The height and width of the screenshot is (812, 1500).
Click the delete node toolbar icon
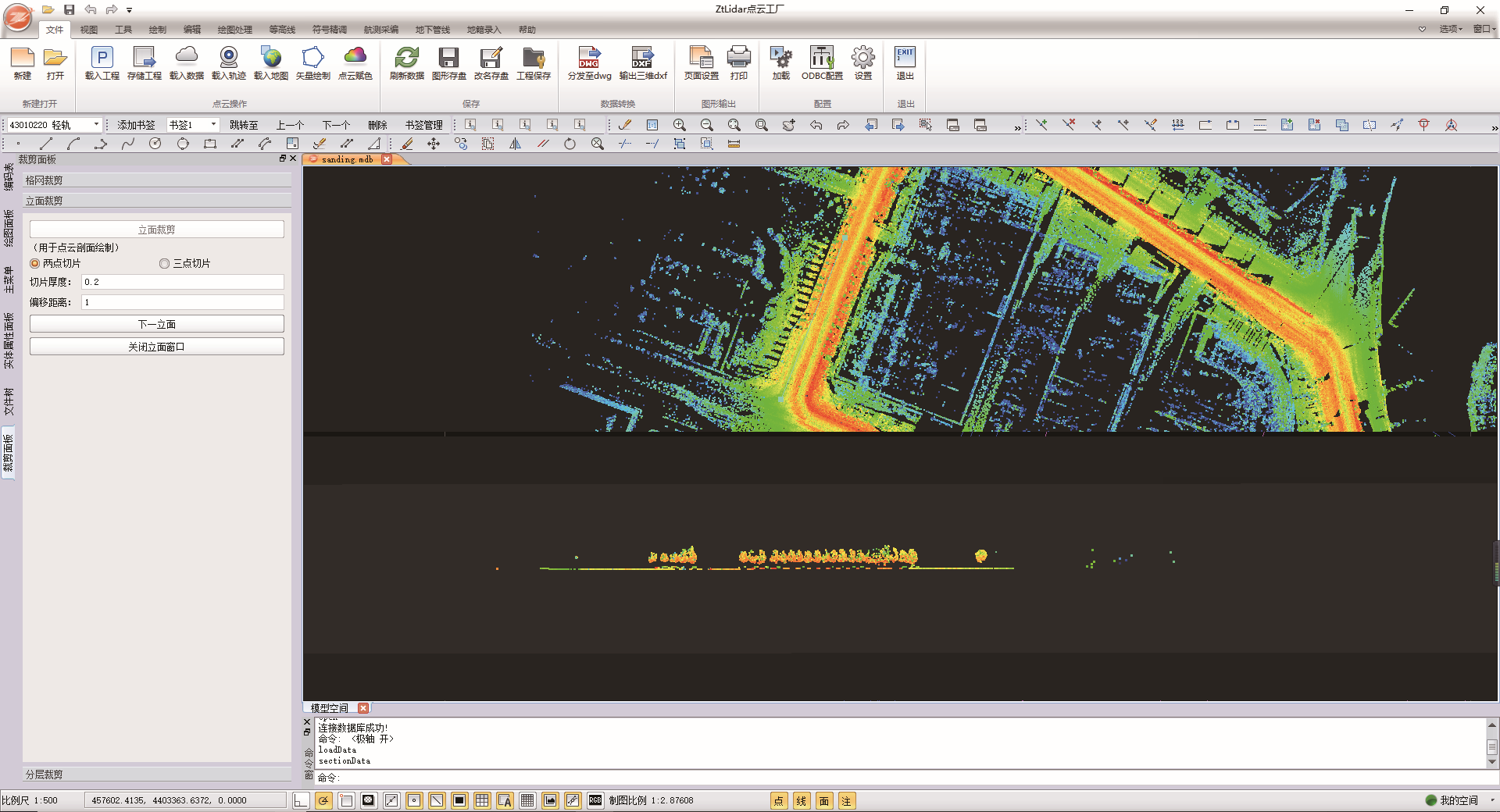pos(1069,125)
